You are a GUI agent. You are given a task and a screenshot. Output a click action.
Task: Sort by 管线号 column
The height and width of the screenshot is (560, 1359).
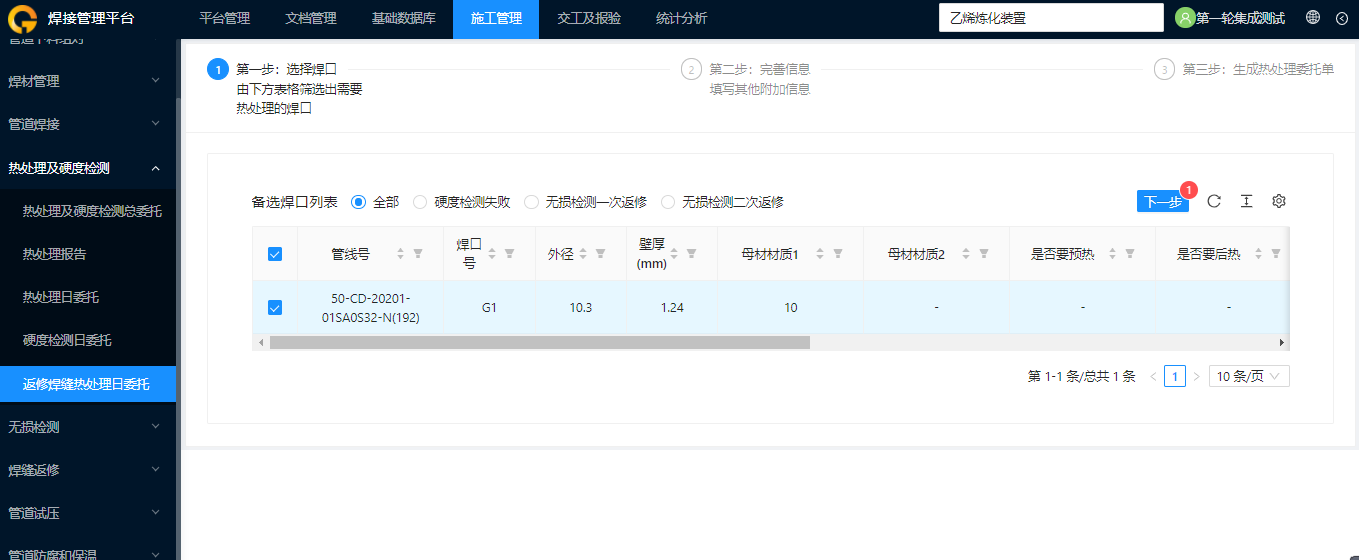coord(401,254)
